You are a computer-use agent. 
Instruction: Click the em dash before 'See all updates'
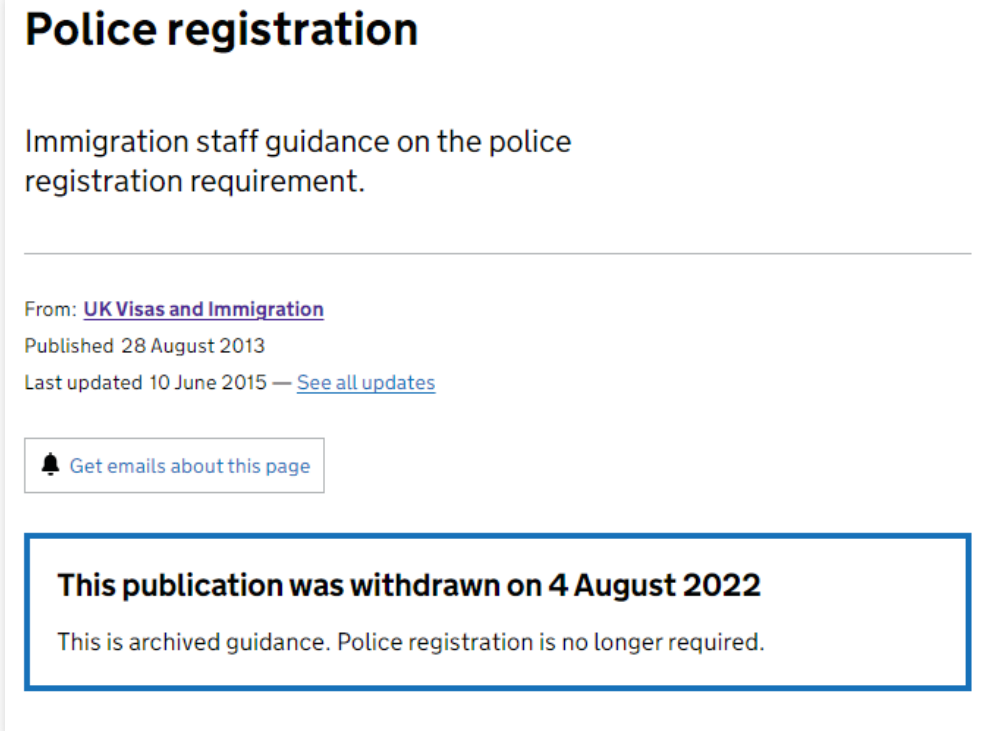[282, 383]
